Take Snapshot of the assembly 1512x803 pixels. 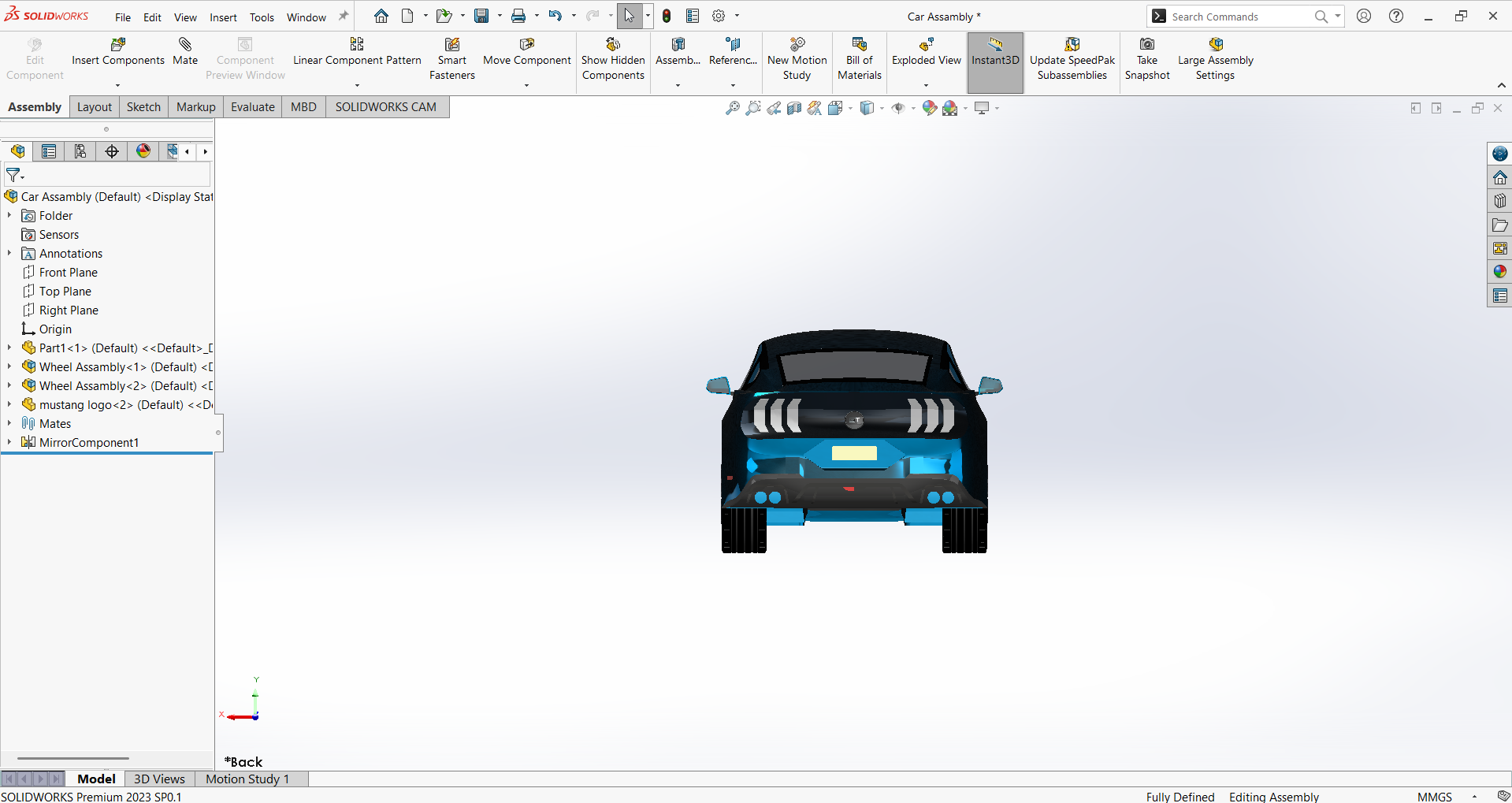(x=1147, y=59)
